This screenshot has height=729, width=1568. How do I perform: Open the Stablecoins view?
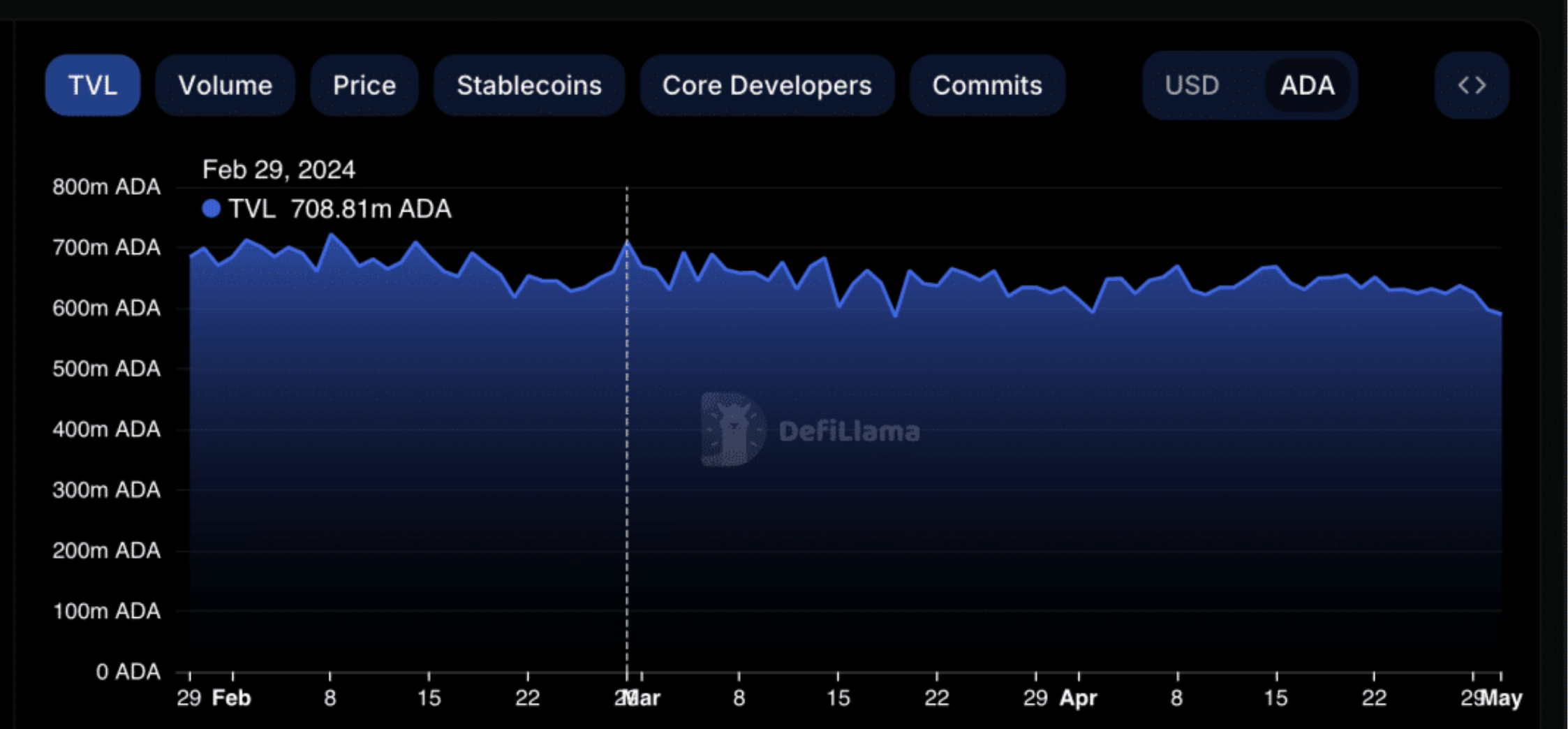(x=530, y=85)
